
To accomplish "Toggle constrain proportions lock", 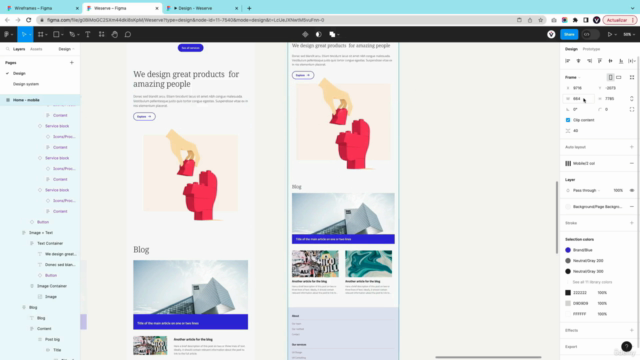I will tap(632, 99).
